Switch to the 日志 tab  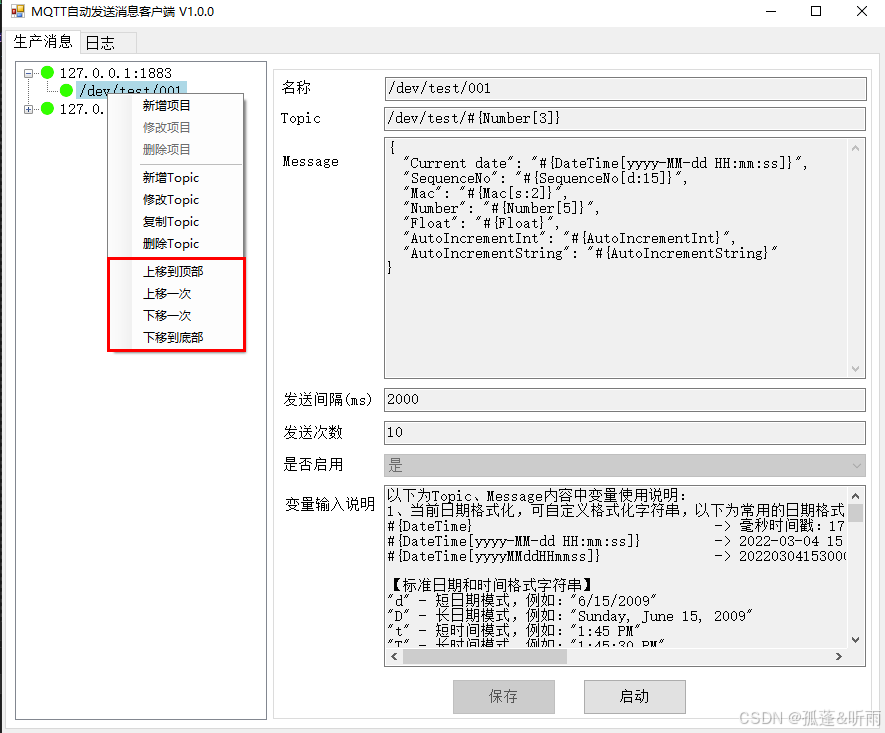tap(100, 43)
